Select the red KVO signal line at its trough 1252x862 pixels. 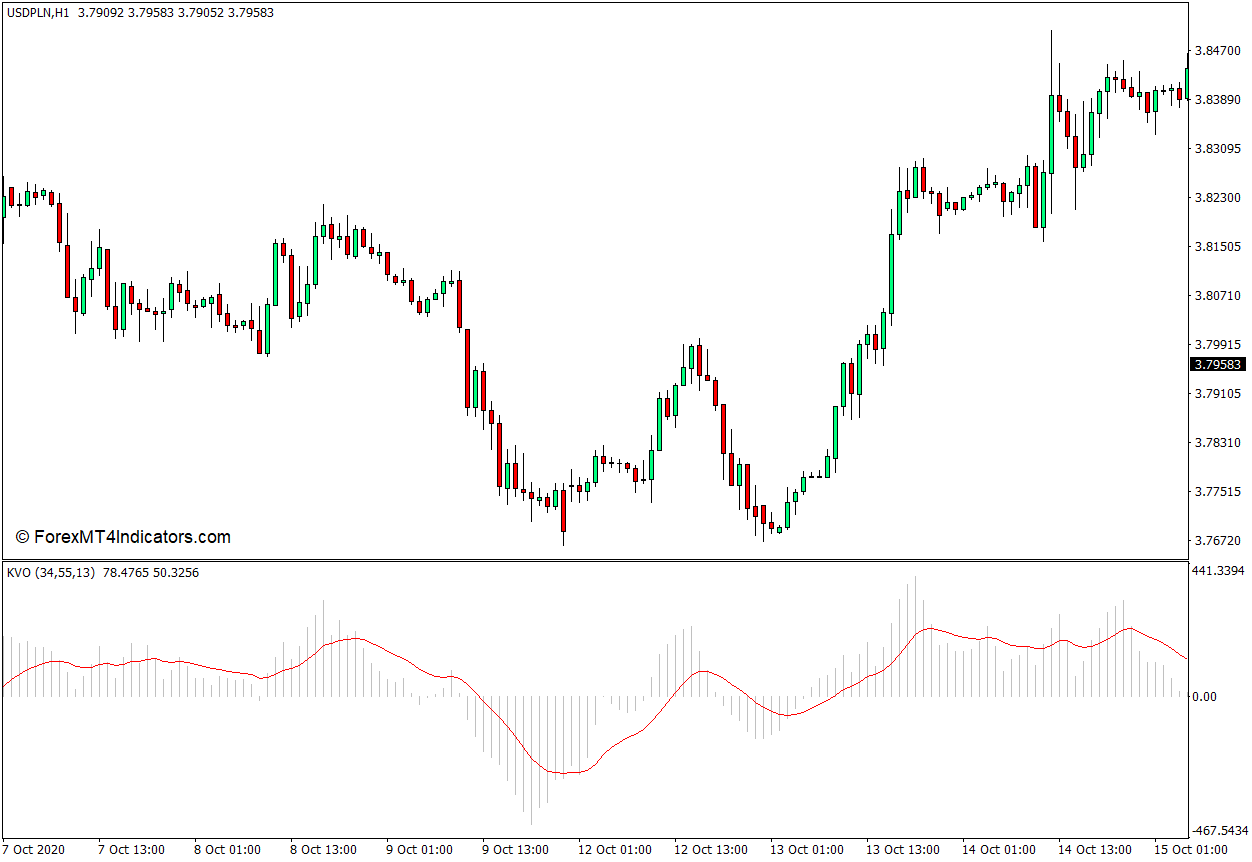point(565,773)
